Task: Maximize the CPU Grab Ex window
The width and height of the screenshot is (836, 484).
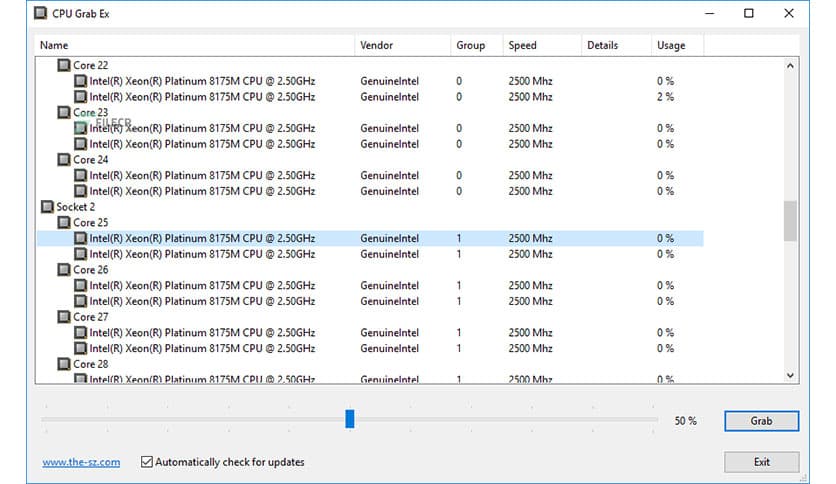Action: click(x=749, y=13)
